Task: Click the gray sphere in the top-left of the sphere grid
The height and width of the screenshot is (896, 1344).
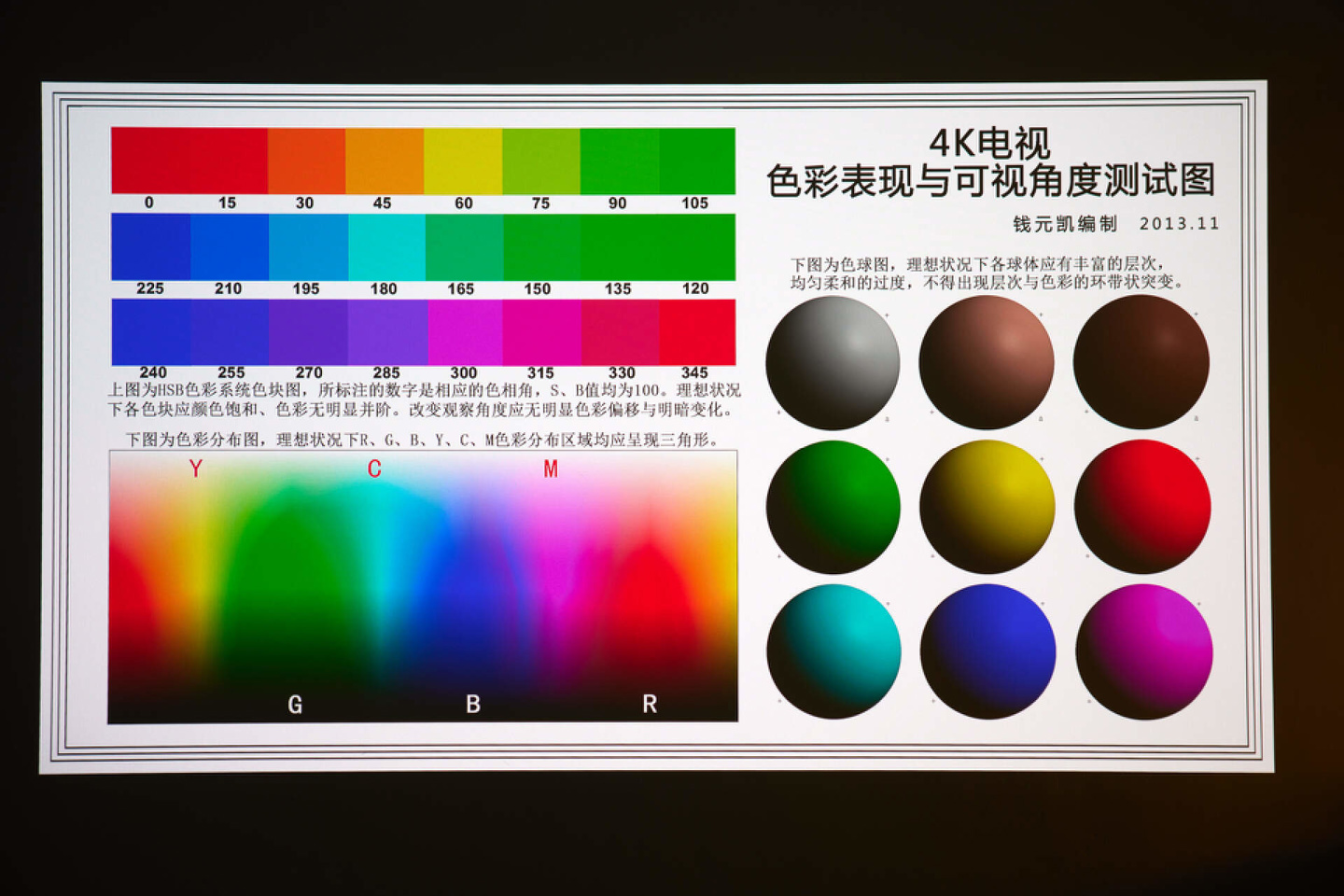Action: tap(833, 362)
